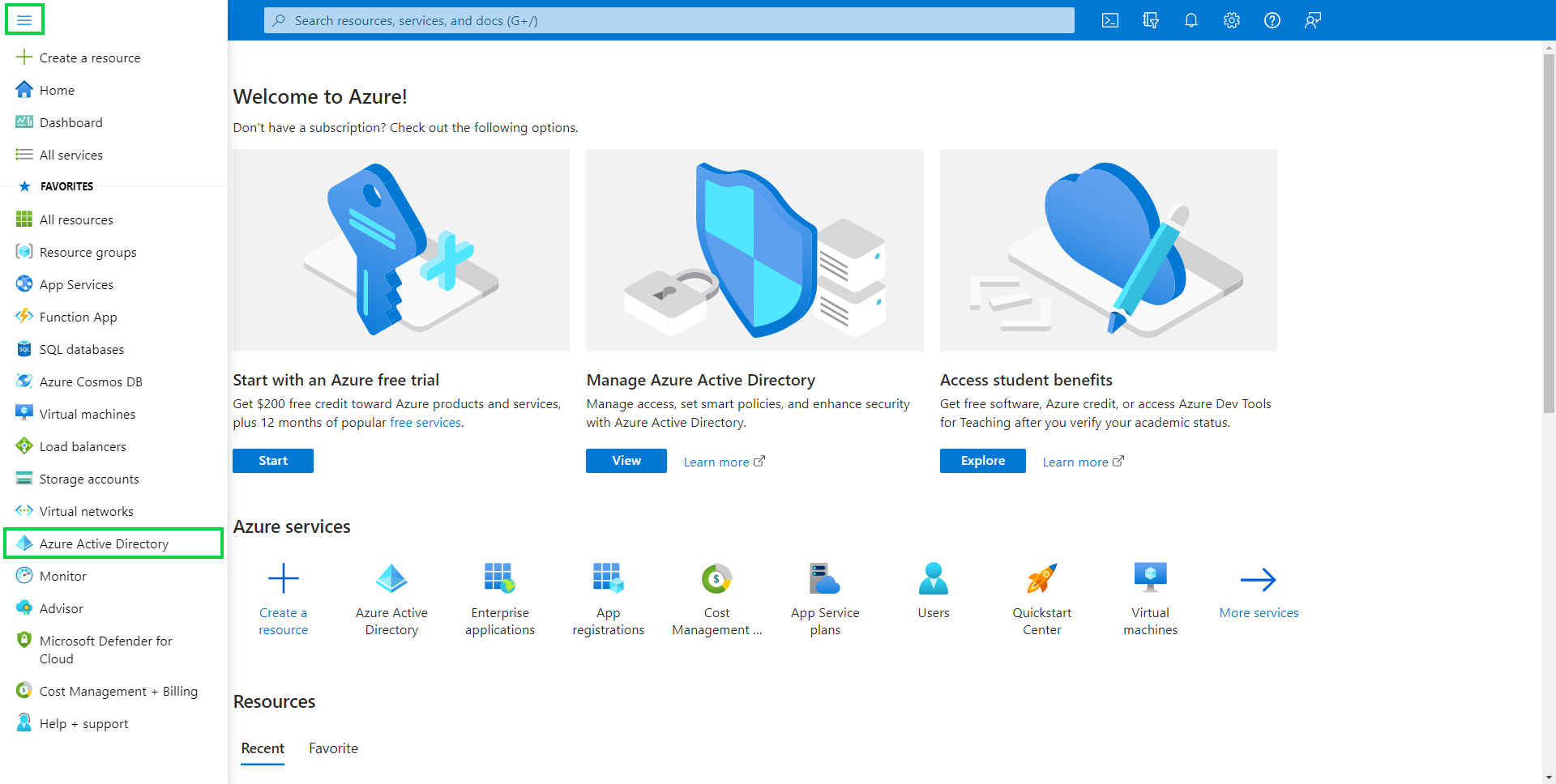This screenshot has height=784, width=1556.
Task: Click the free trial key illustration
Action: 401,250
